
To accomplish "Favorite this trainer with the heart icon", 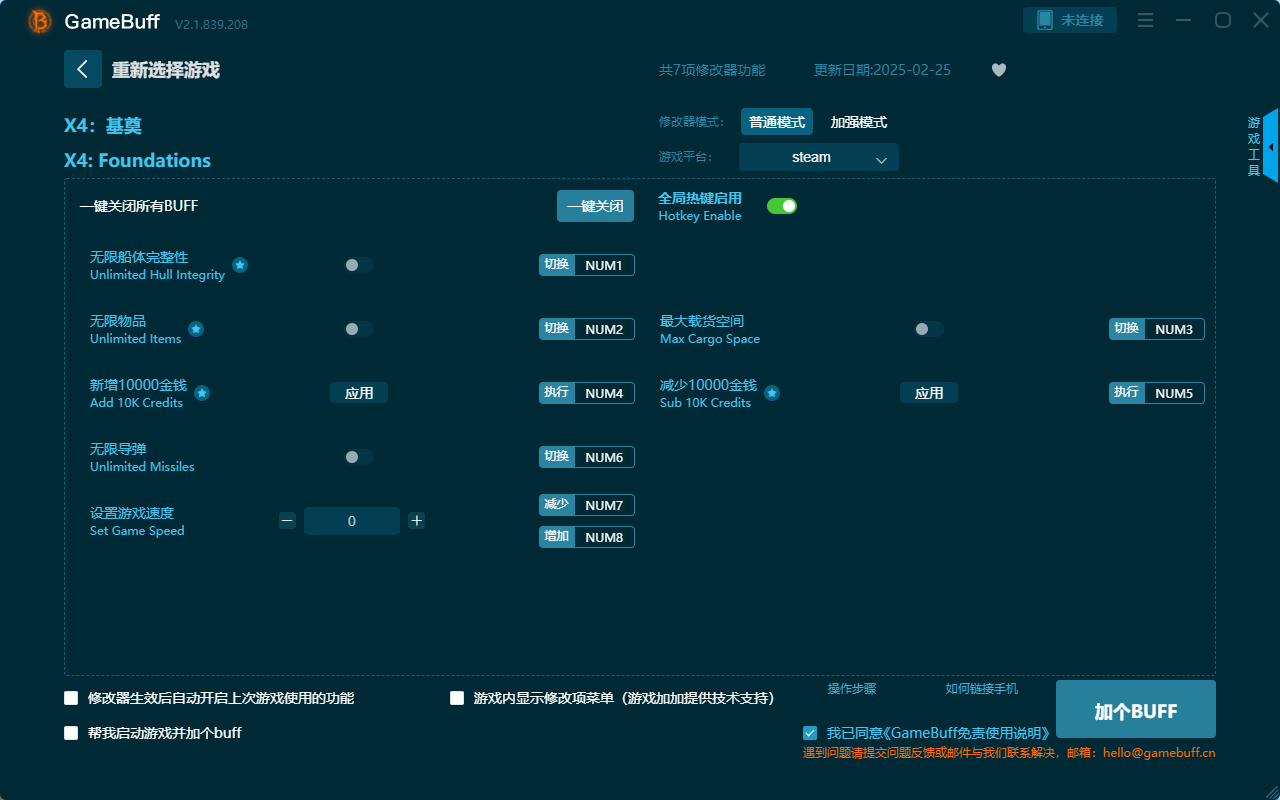I will [x=998, y=70].
